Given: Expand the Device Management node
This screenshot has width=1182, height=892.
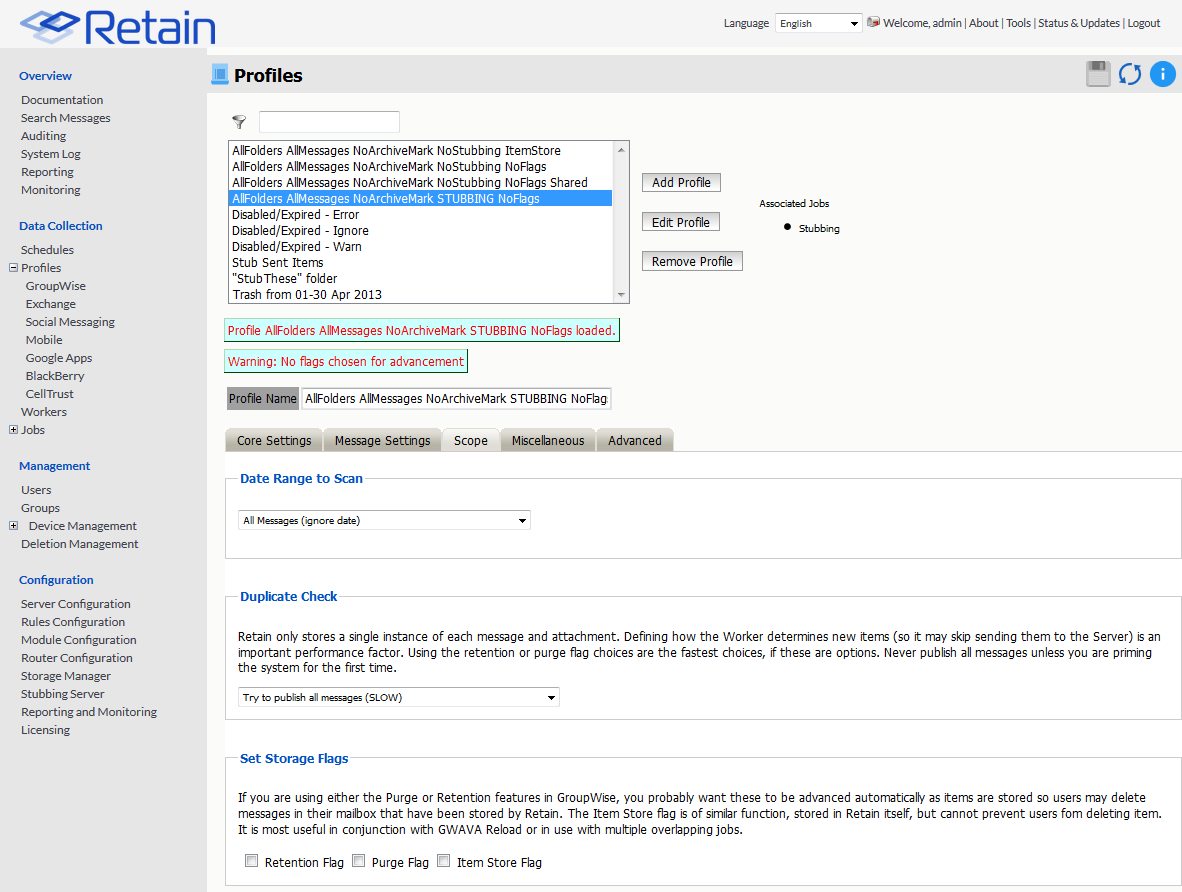Looking at the screenshot, I should (x=13, y=526).
